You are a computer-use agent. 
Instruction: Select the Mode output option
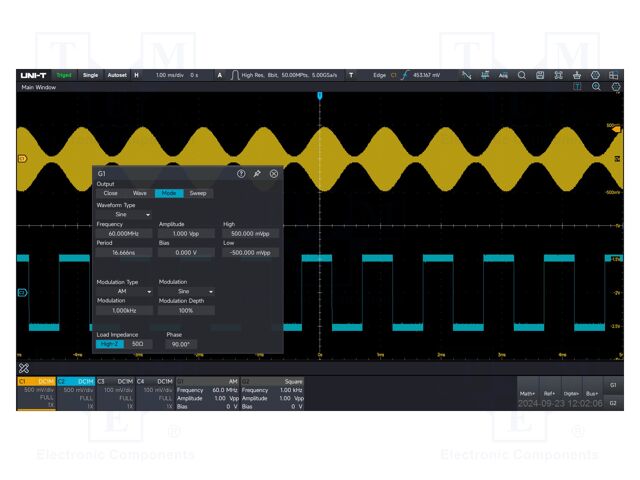pyautogui.click(x=169, y=193)
